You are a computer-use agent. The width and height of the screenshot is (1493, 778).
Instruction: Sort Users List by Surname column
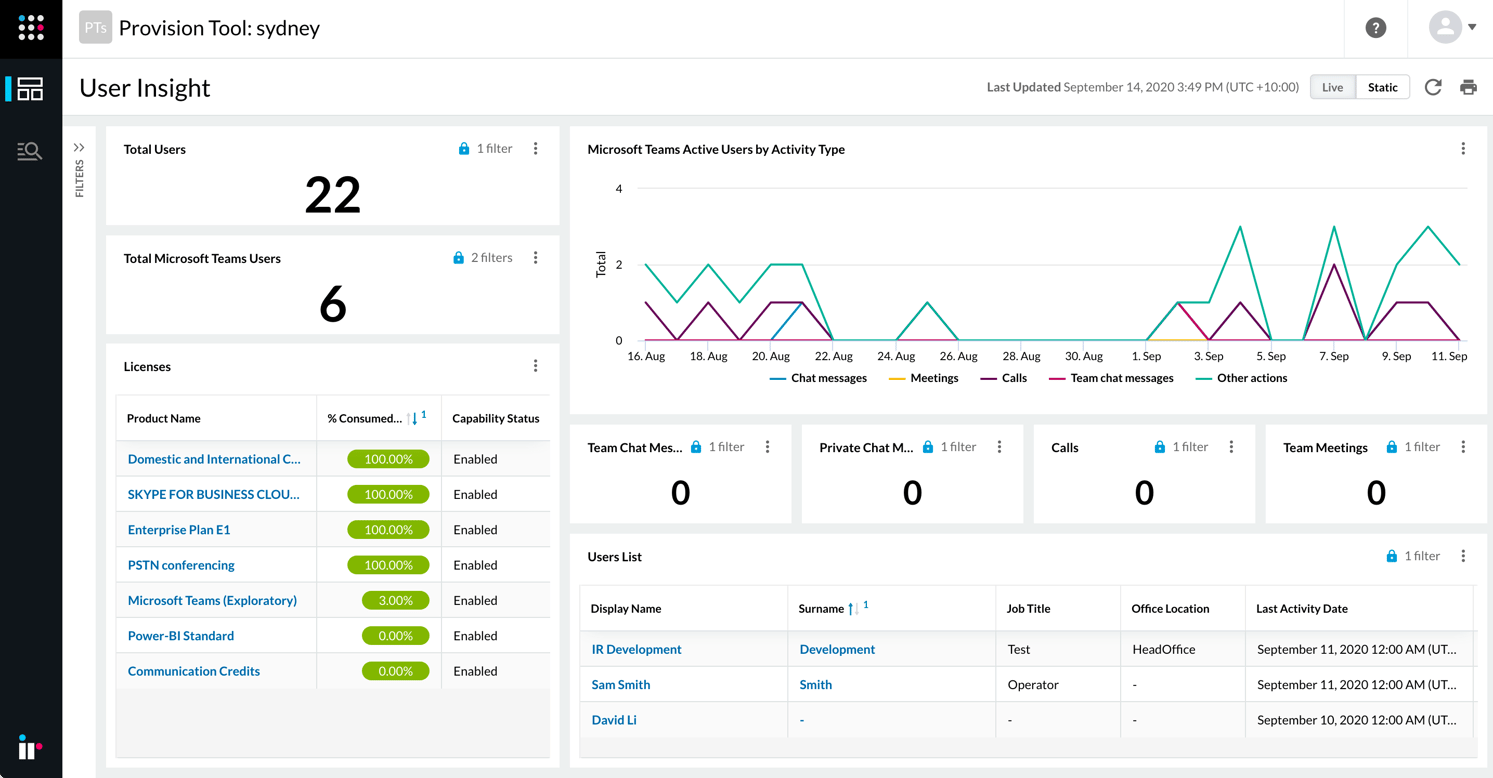832,608
